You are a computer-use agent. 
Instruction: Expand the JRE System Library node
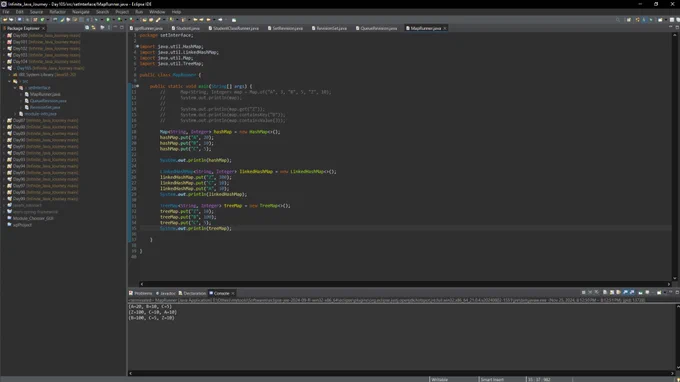tap(10, 75)
